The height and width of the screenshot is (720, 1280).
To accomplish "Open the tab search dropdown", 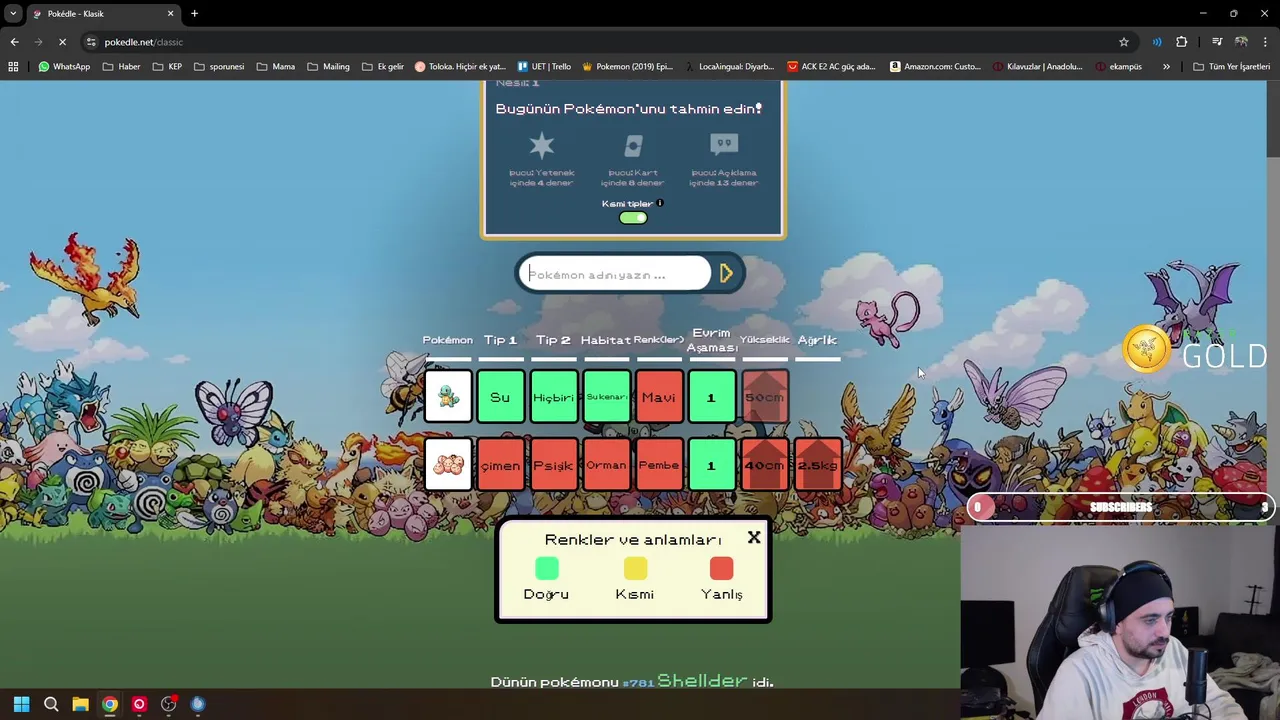I will tap(13, 14).
